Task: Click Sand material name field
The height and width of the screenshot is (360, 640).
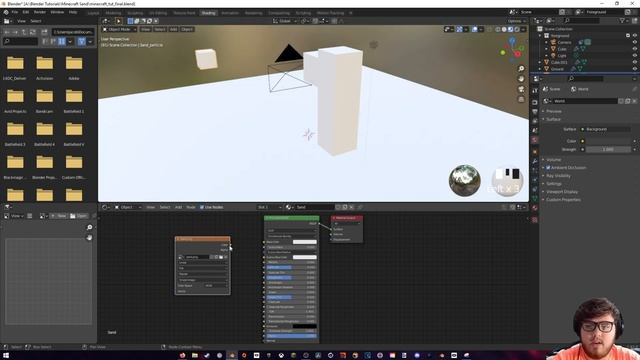Action: pyautogui.click(x=315, y=207)
